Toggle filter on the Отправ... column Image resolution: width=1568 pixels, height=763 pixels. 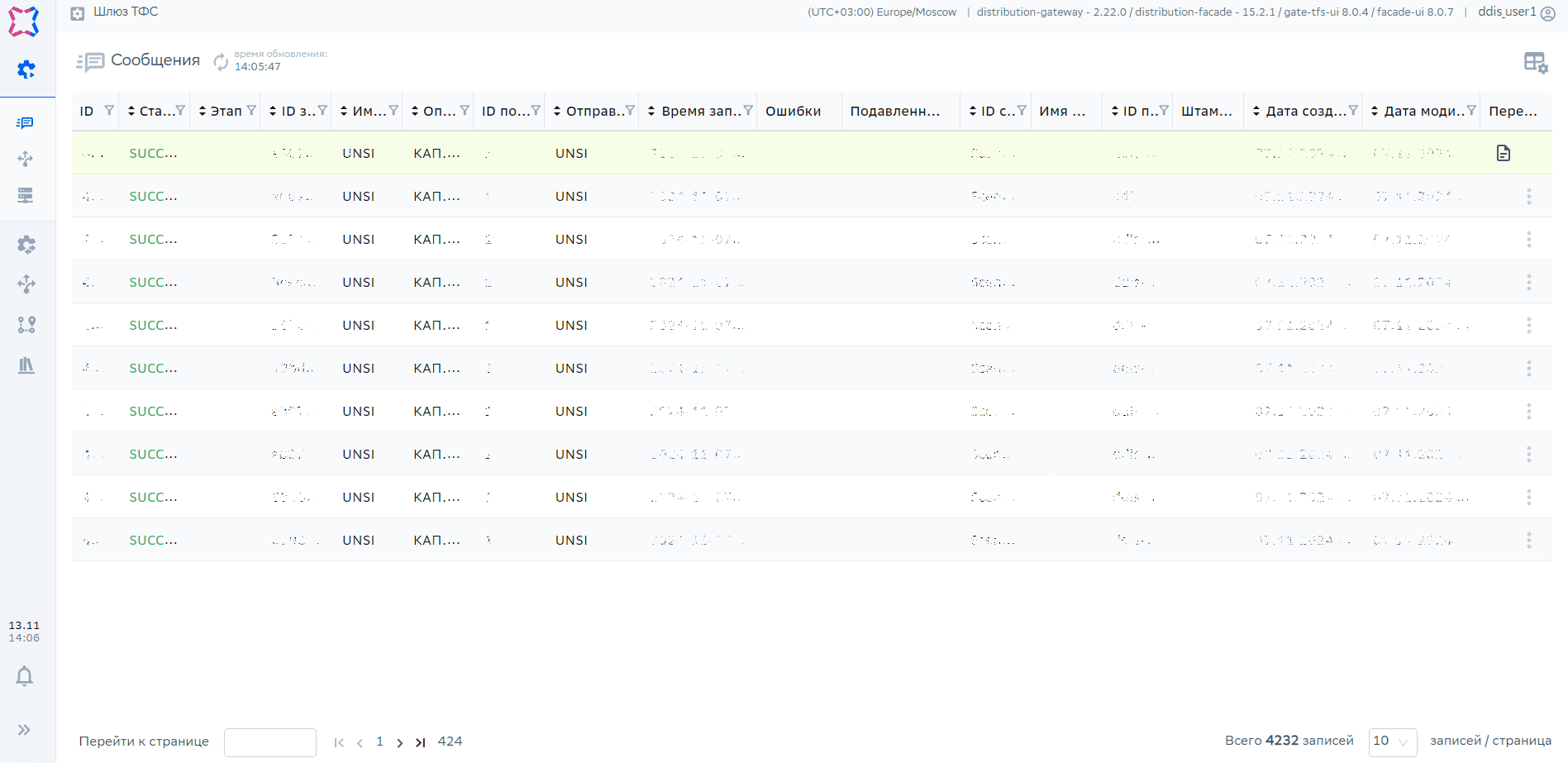pos(630,111)
